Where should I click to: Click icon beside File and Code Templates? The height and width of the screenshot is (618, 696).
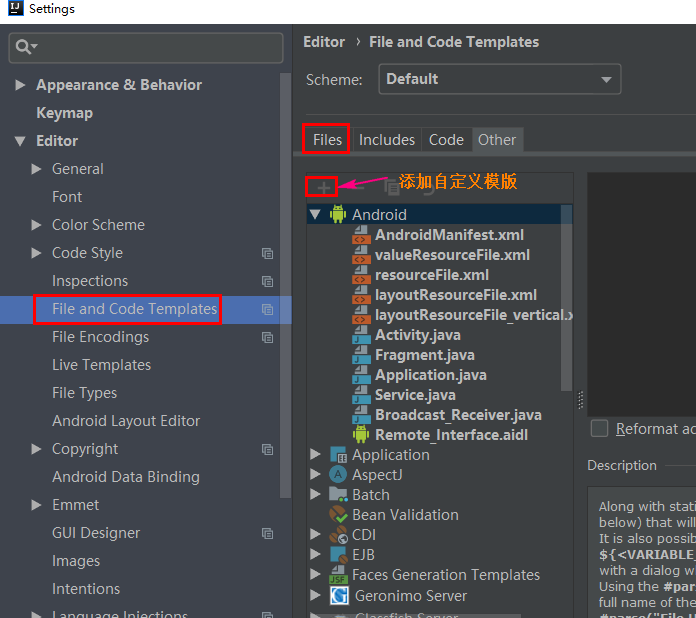tap(267, 309)
